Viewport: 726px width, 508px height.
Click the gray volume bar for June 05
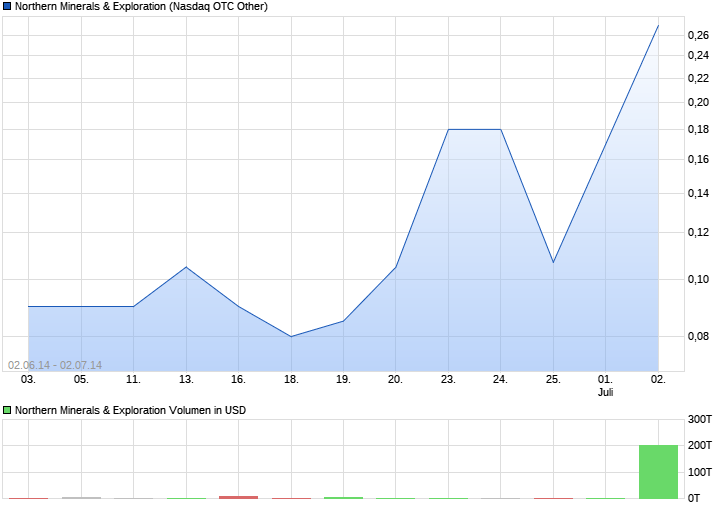pyautogui.click(x=81, y=498)
